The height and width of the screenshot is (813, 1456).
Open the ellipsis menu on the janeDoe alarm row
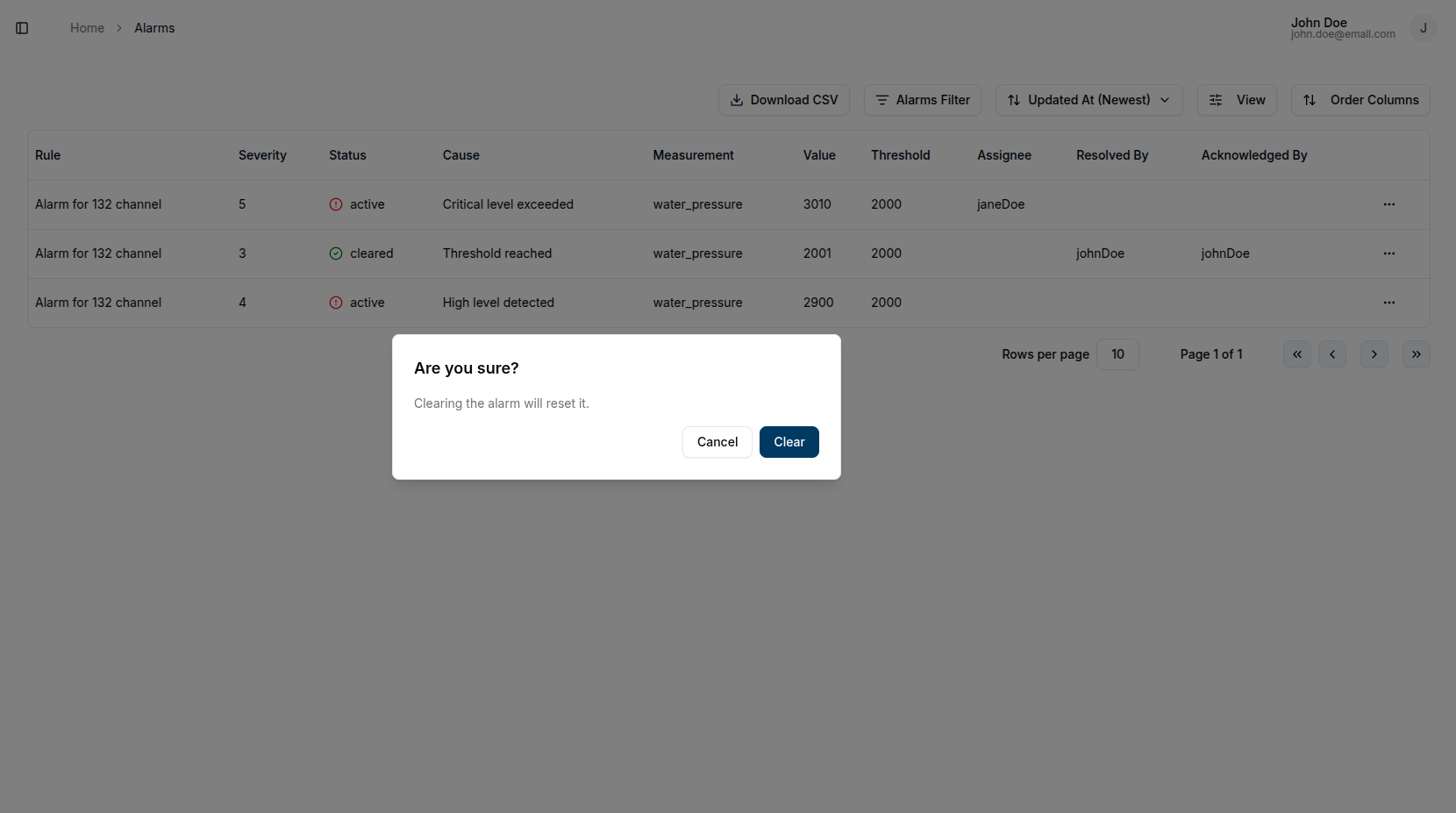(1388, 203)
